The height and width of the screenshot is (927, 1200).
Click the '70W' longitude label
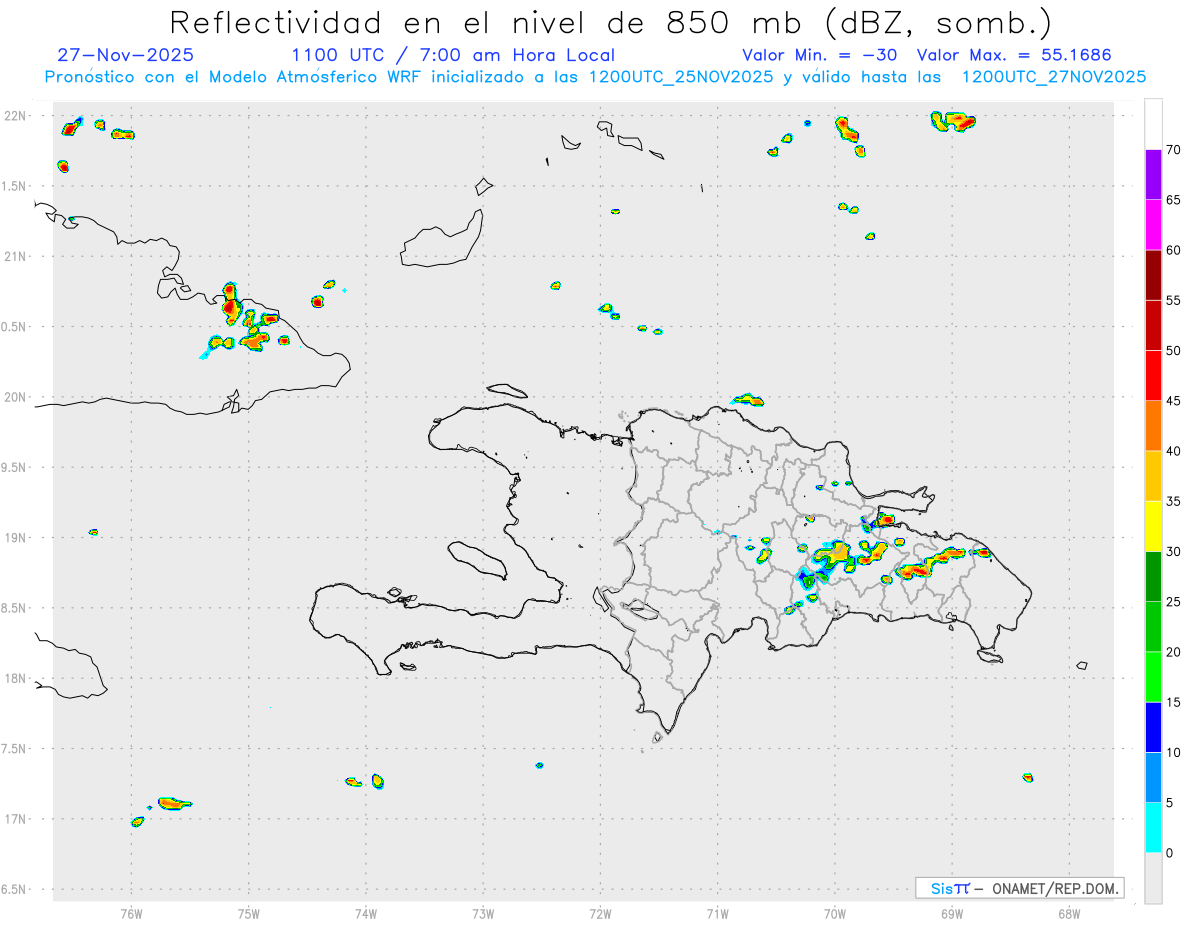click(835, 913)
